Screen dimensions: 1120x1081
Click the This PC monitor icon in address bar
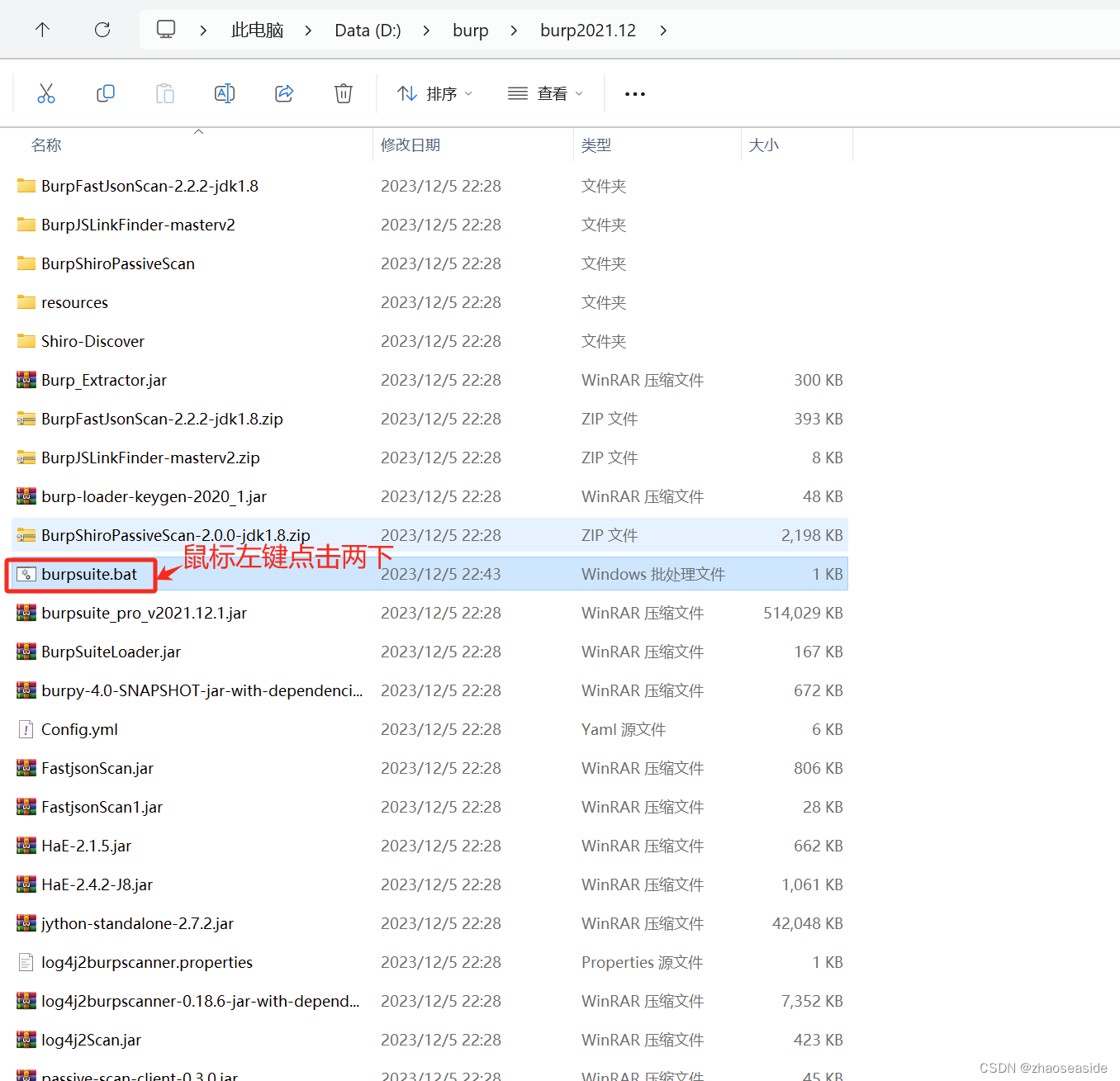click(x=166, y=30)
